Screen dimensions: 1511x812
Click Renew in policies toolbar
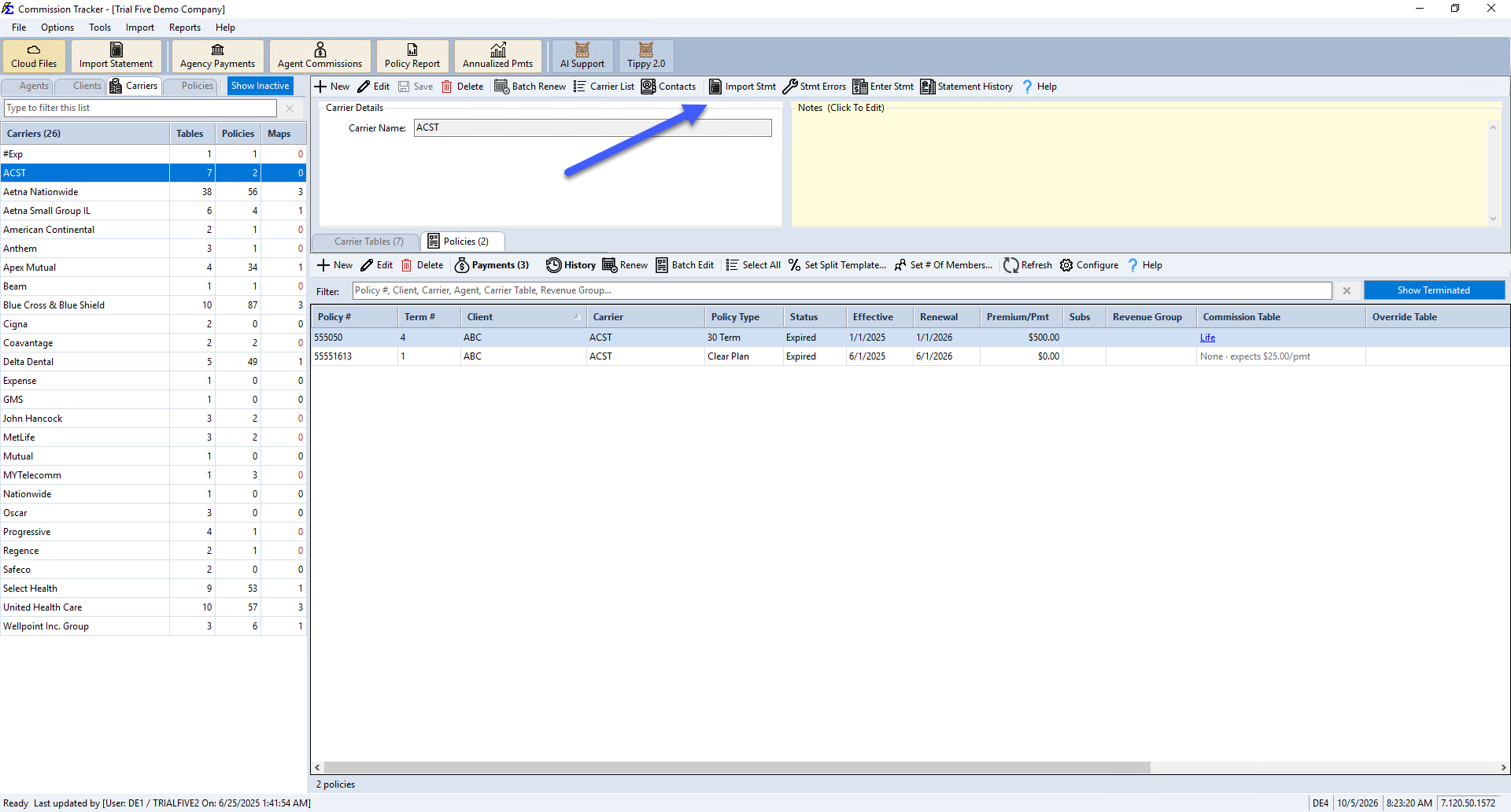(625, 265)
